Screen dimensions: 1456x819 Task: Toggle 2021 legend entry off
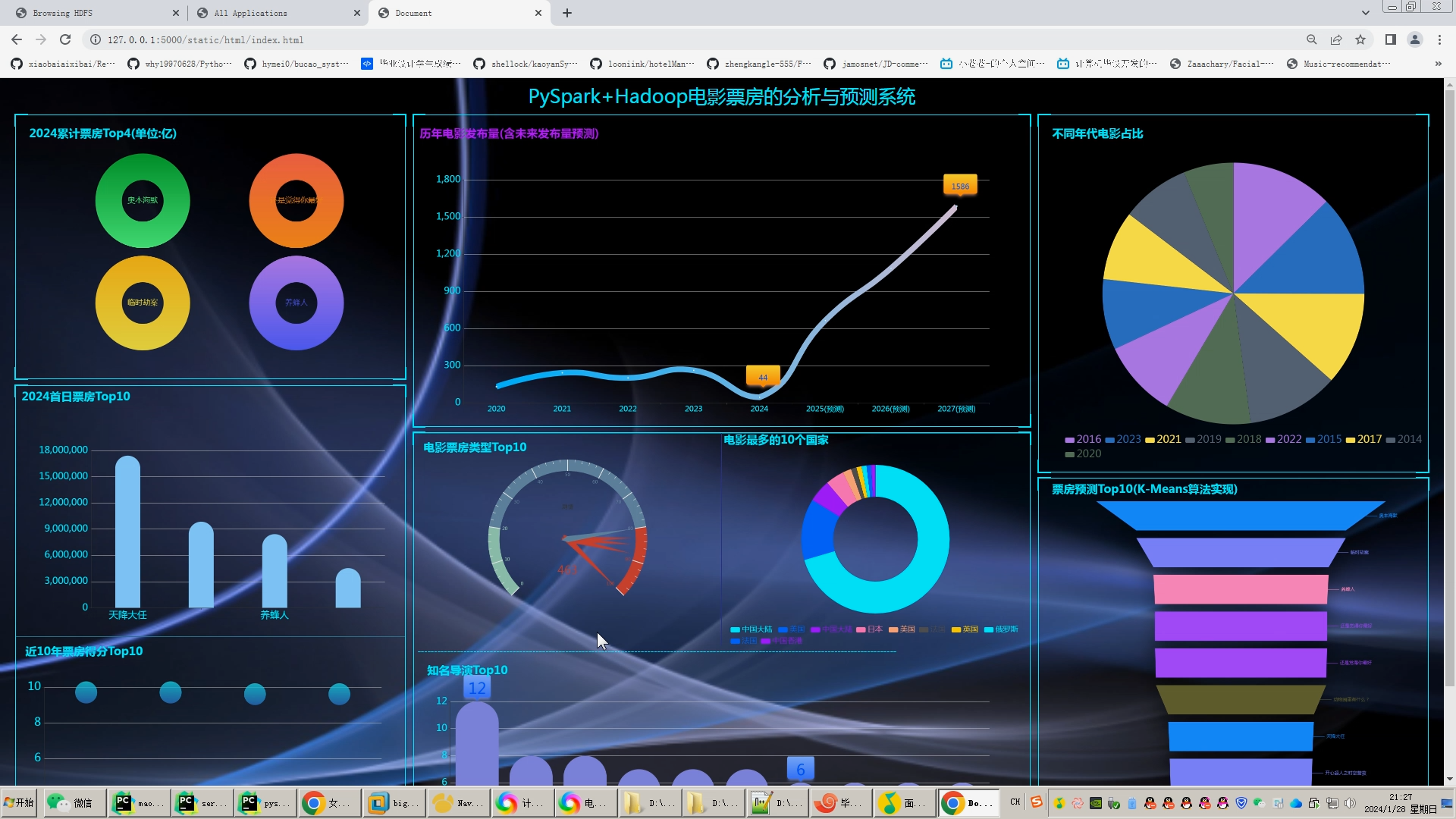tap(1163, 439)
